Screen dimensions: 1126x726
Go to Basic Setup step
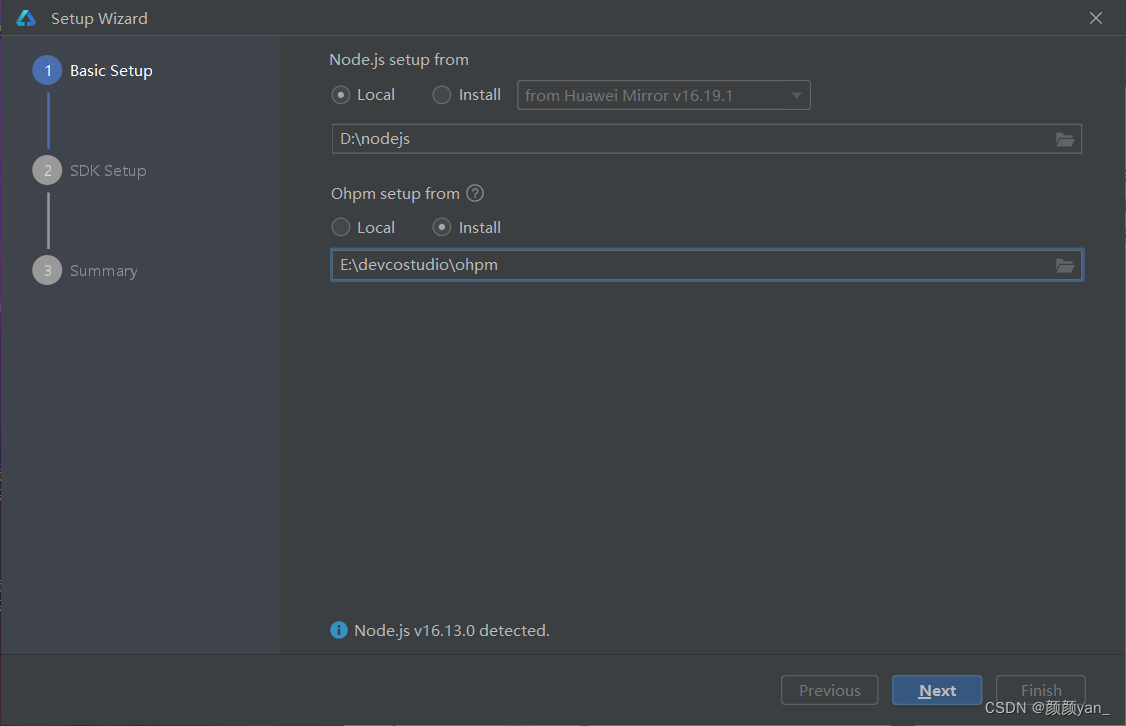pyautogui.click(x=93, y=70)
